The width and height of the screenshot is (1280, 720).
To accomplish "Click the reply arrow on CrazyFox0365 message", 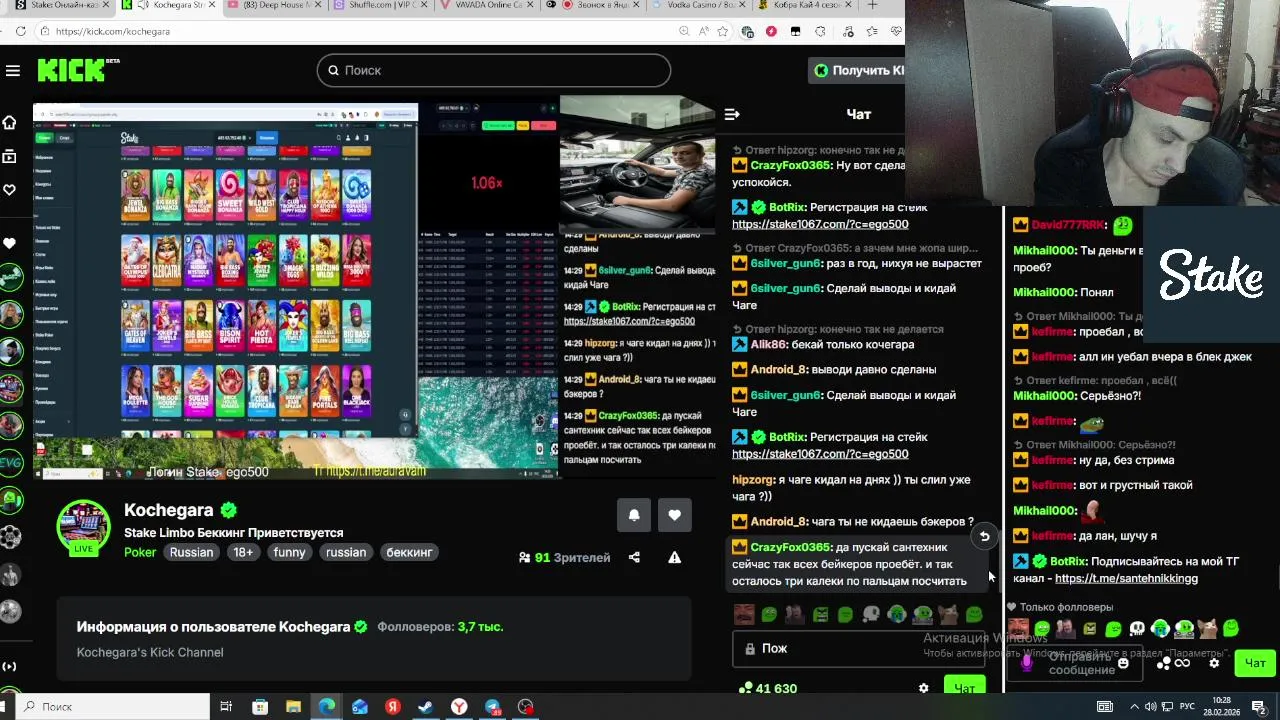I will 984,536.
